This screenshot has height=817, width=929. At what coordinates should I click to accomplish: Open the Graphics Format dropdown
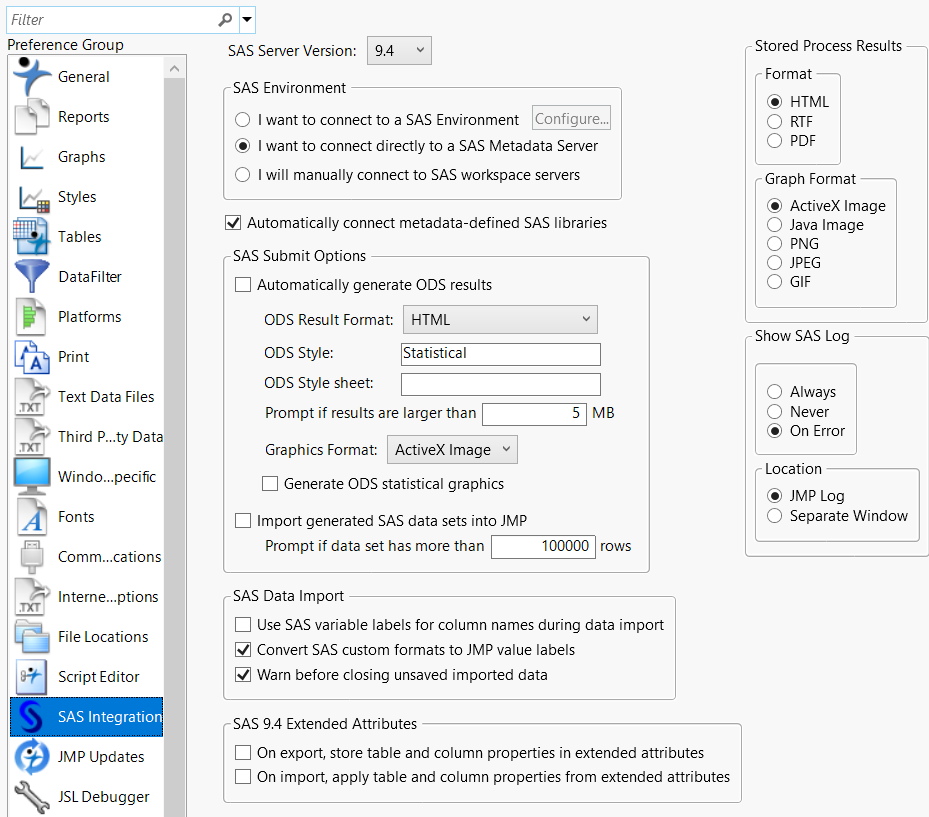452,450
